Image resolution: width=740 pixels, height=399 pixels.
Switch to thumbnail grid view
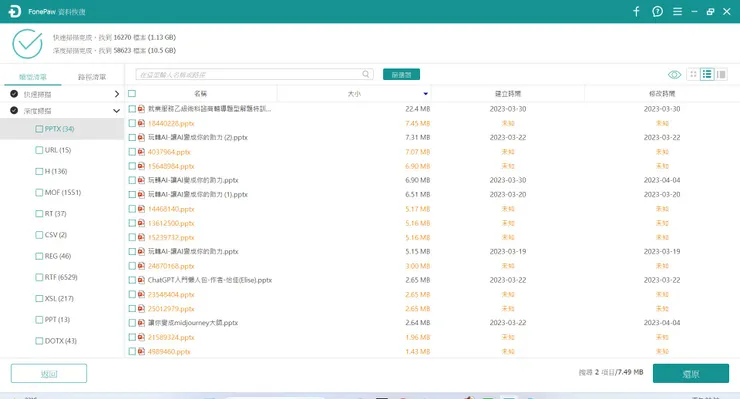(693, 74)
